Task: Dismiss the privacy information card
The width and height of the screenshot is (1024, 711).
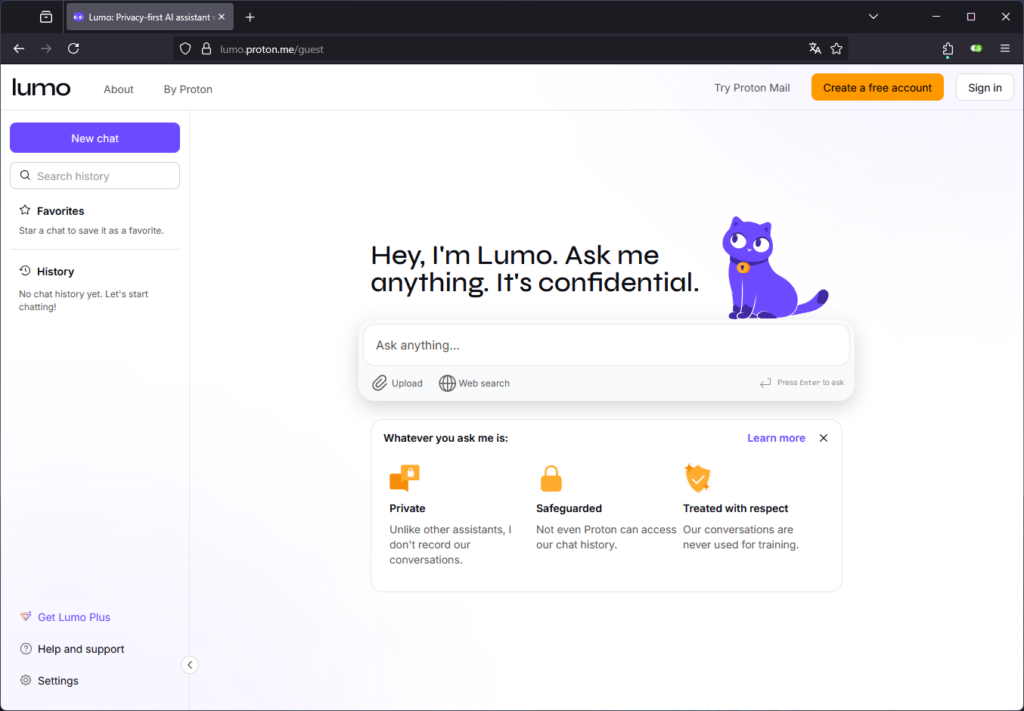Action: coord(824,438)
